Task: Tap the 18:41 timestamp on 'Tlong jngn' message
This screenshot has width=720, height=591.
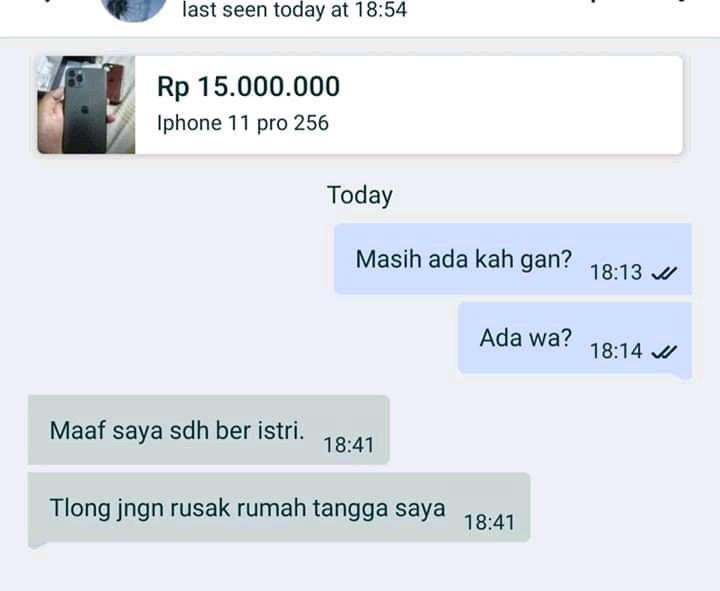Action: pyautogui.click(x=489, y=523)
